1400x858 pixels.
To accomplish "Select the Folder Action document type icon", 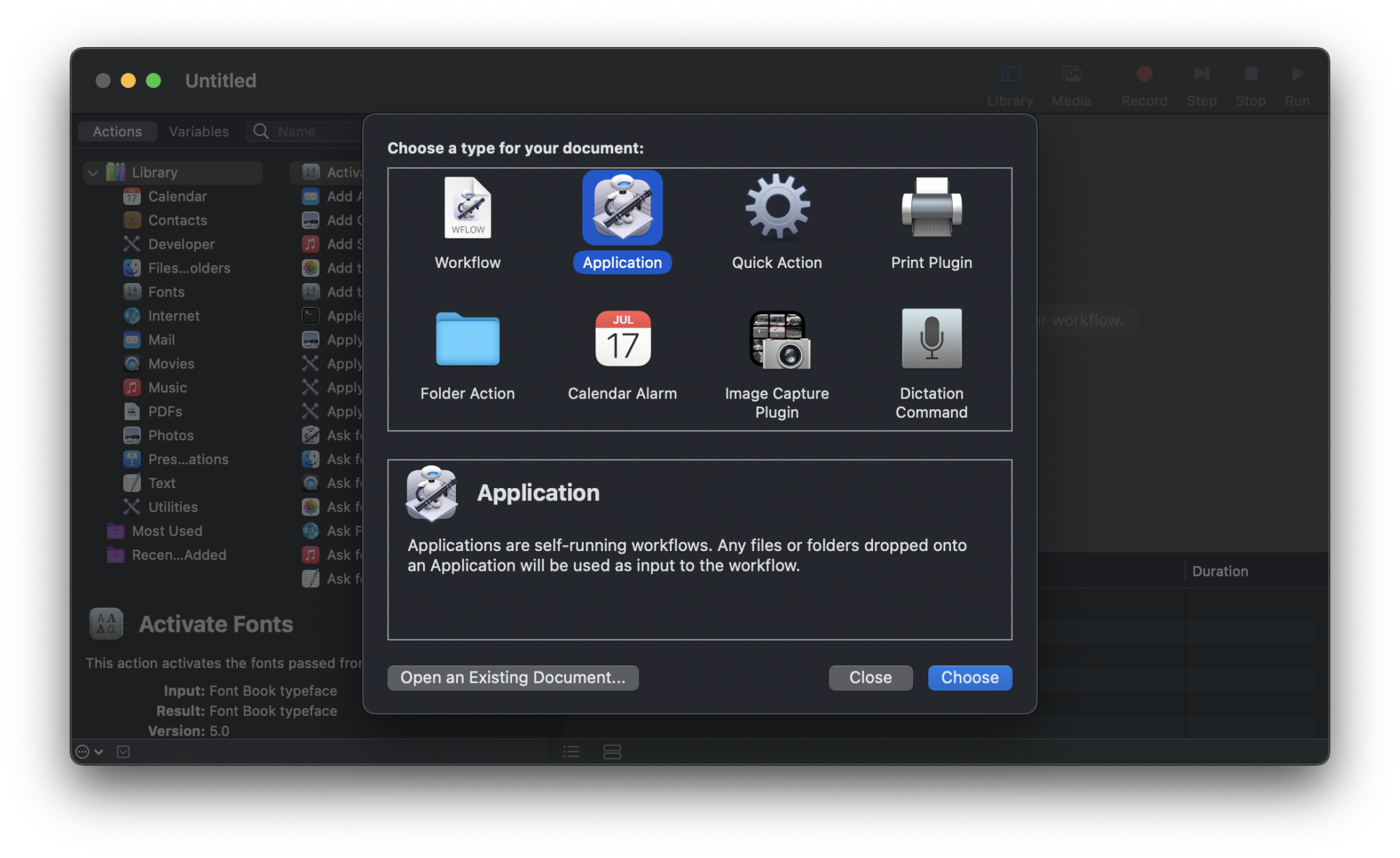I will 468,339.
